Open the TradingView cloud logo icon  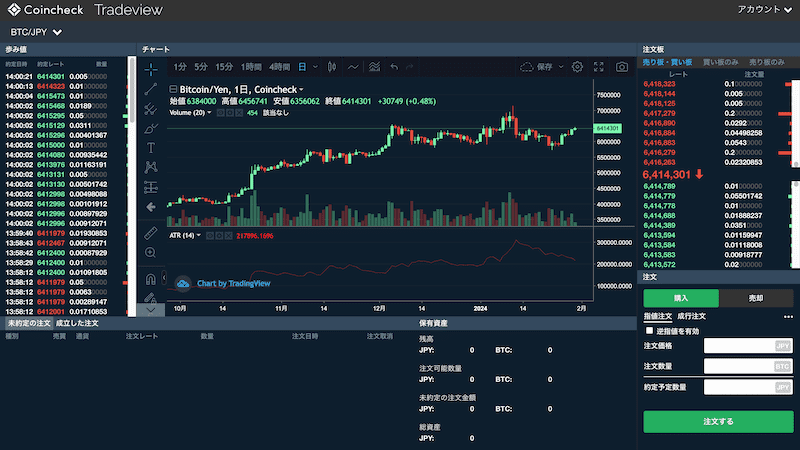[183, 283]
